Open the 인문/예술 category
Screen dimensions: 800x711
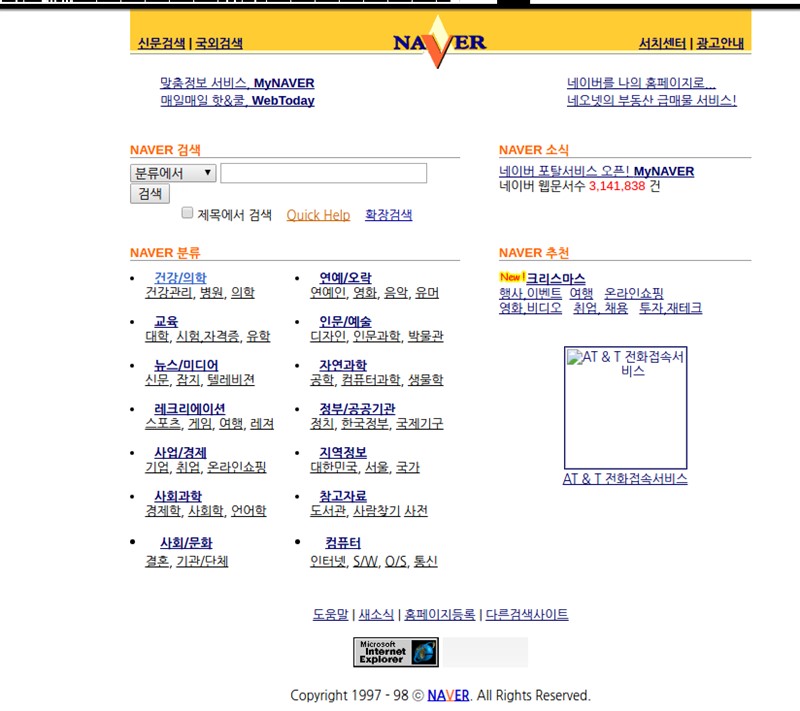(x=345, y=322)
